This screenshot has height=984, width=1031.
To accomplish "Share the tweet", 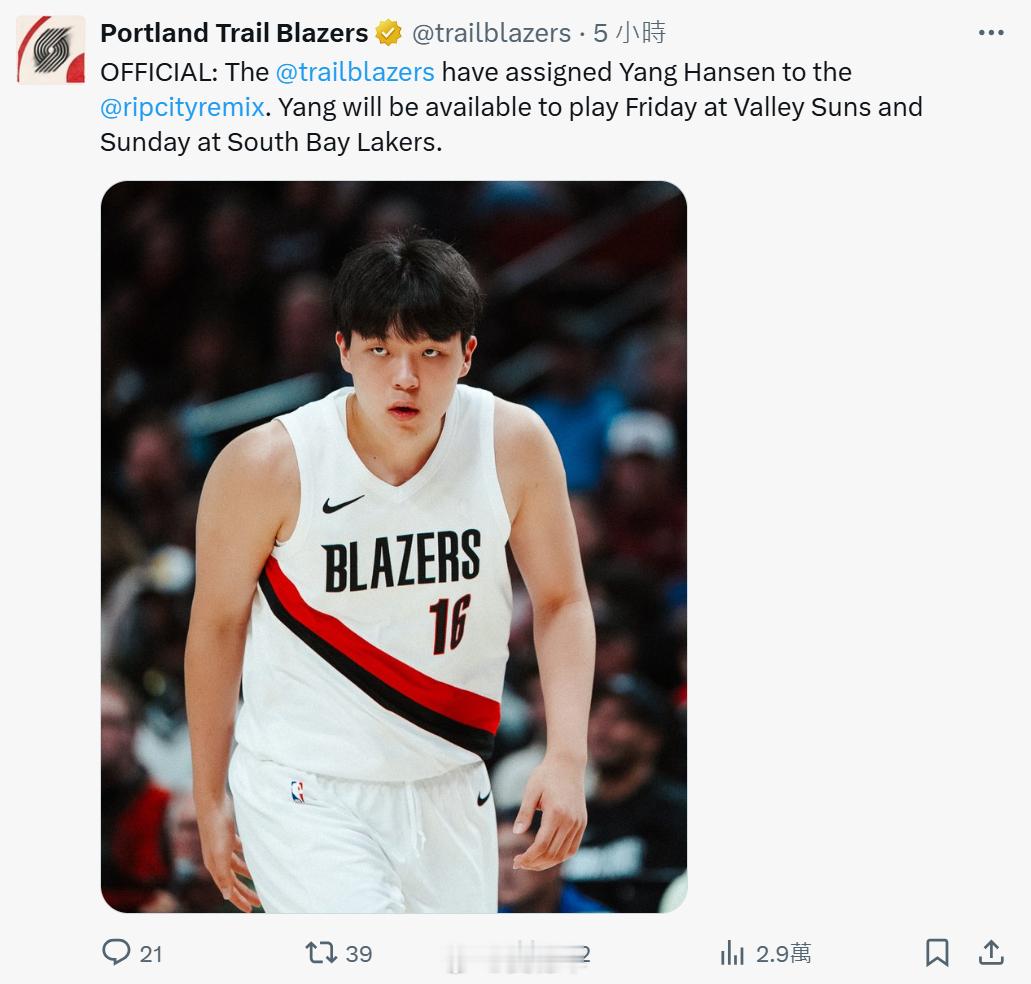I will [993, 953].
